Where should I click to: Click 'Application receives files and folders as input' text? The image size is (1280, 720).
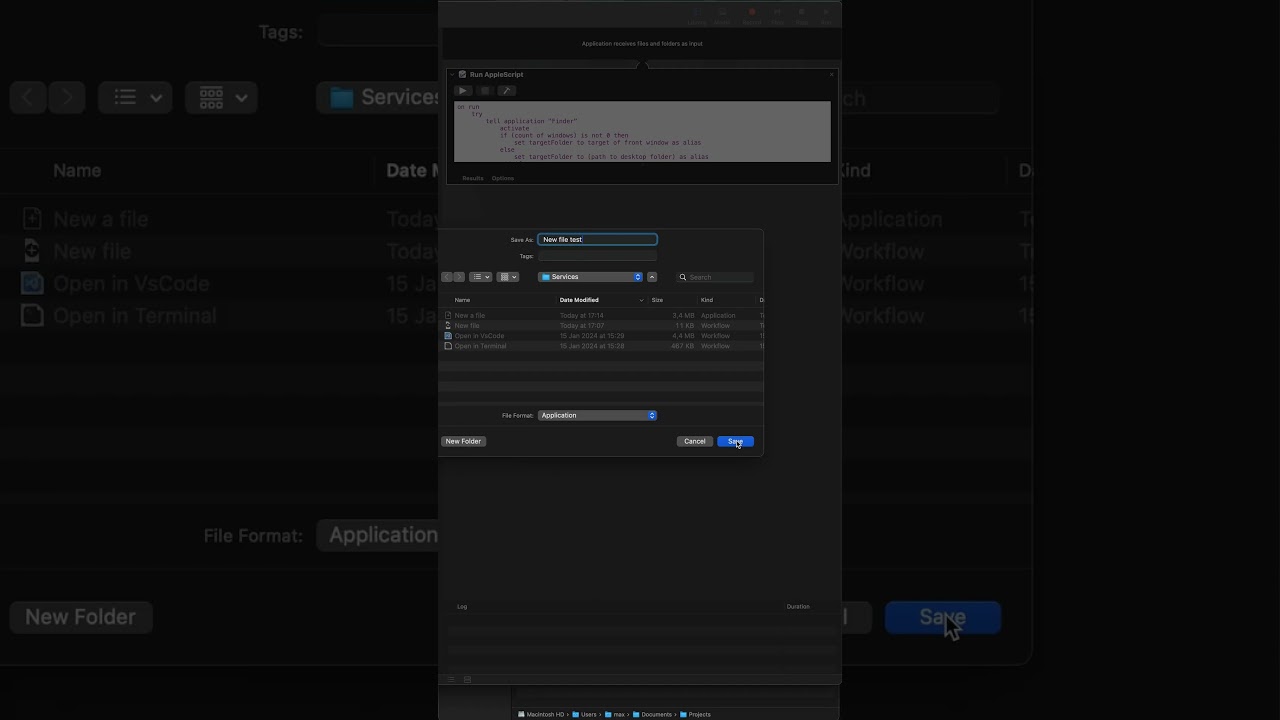[x=642, y=44]
